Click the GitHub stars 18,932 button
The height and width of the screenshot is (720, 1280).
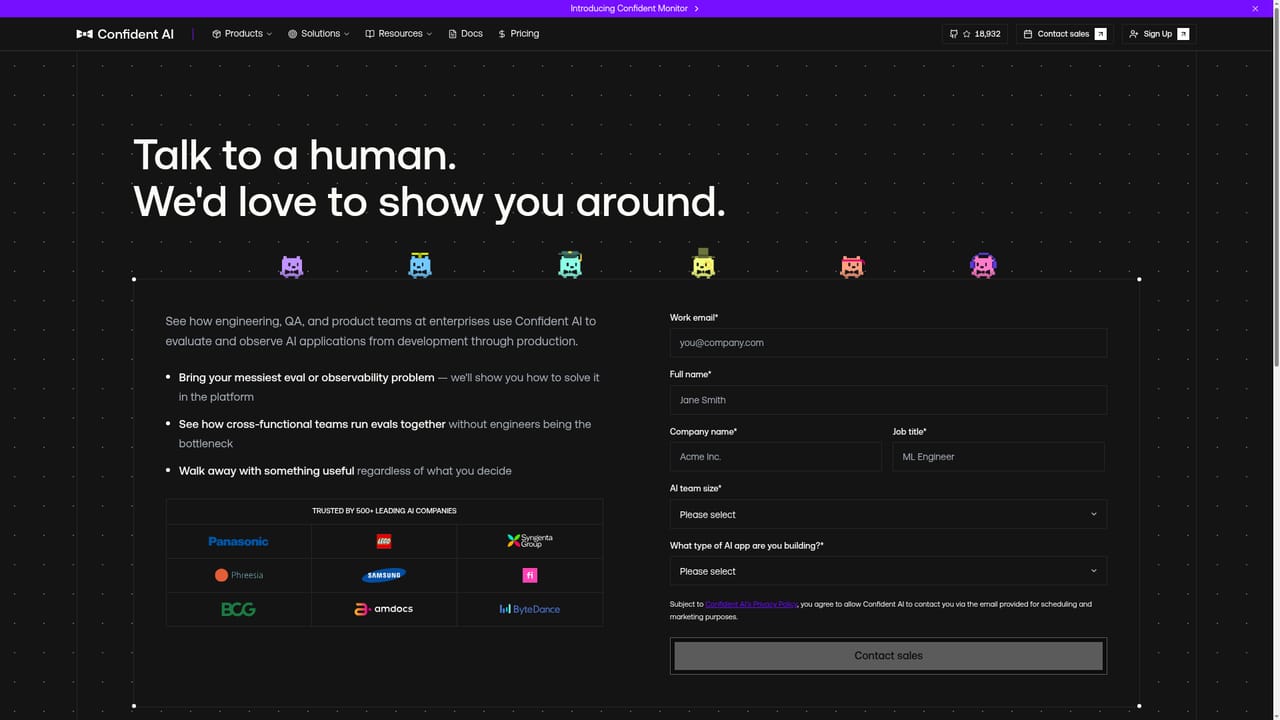coord(975,34)
